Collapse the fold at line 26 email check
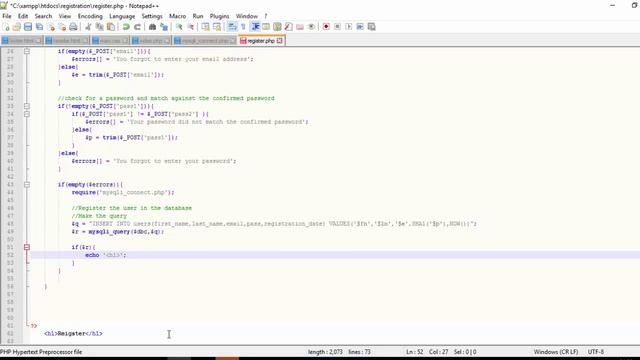Image resolution: width=640 pixels, height=360 pixels. (x=27, y=51)
